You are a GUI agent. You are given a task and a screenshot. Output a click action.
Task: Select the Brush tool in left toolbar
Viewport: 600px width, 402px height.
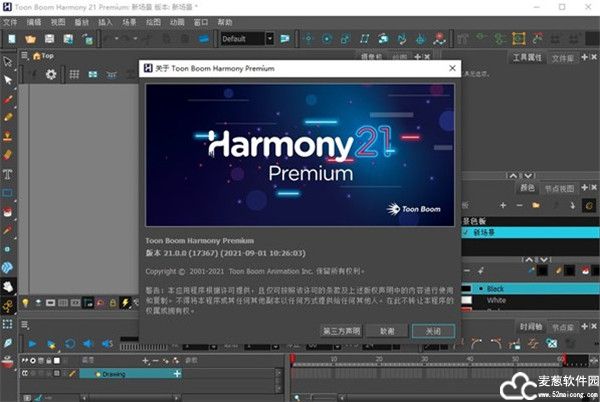tap(8, 100)
